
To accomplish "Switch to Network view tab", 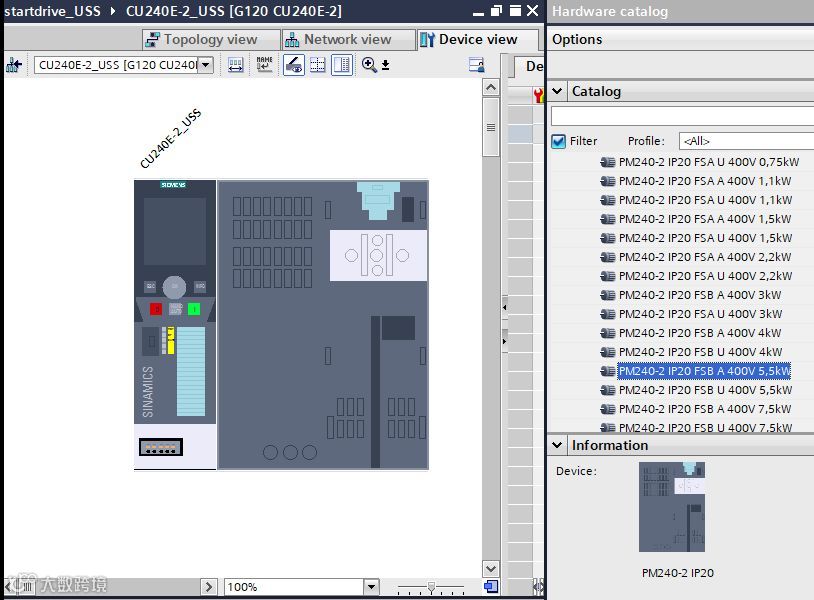I will (x=348, y=39).
